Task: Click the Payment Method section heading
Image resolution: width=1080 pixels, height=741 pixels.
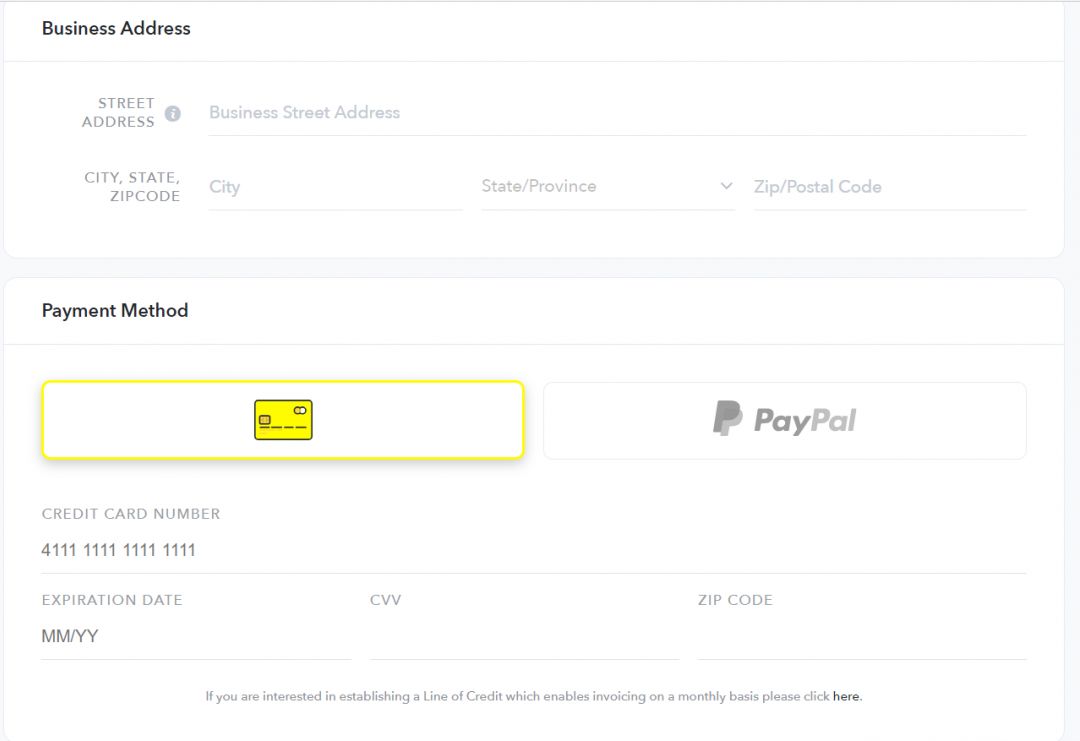Action: (115, 311)
